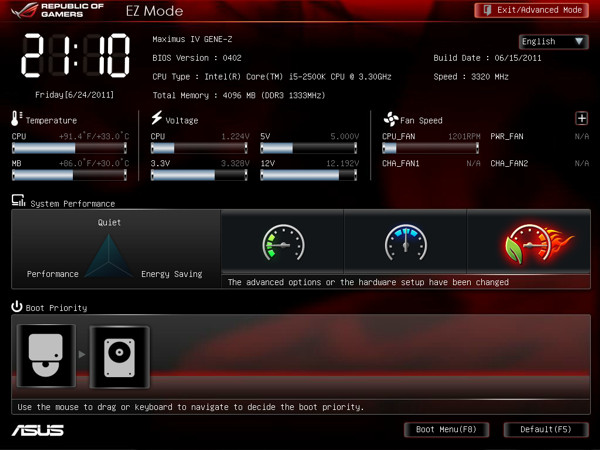600x450 pixels.
Task: Click the Boot Priority power icon
Action: [x=16, y=307]
